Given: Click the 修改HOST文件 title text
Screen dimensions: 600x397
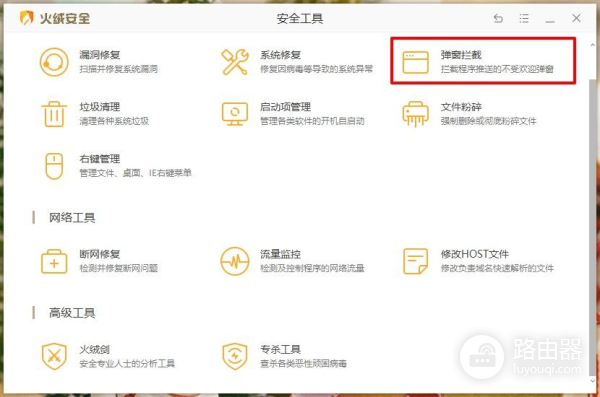Looking at the screenshot, I should click(474, 254).
